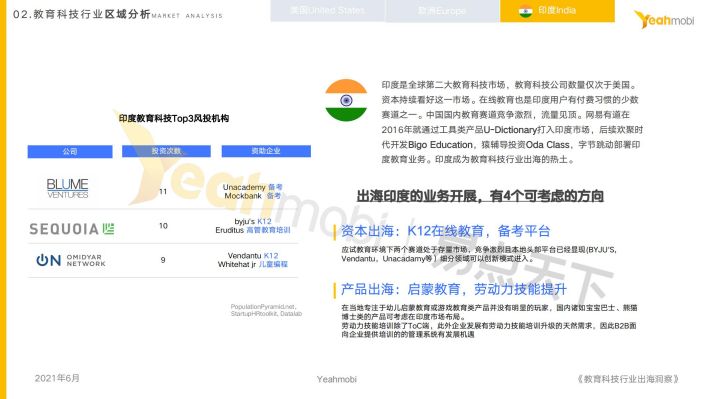
Task: Click the Whitehat jr 儿童编程 entry
Action: [253, 264]
